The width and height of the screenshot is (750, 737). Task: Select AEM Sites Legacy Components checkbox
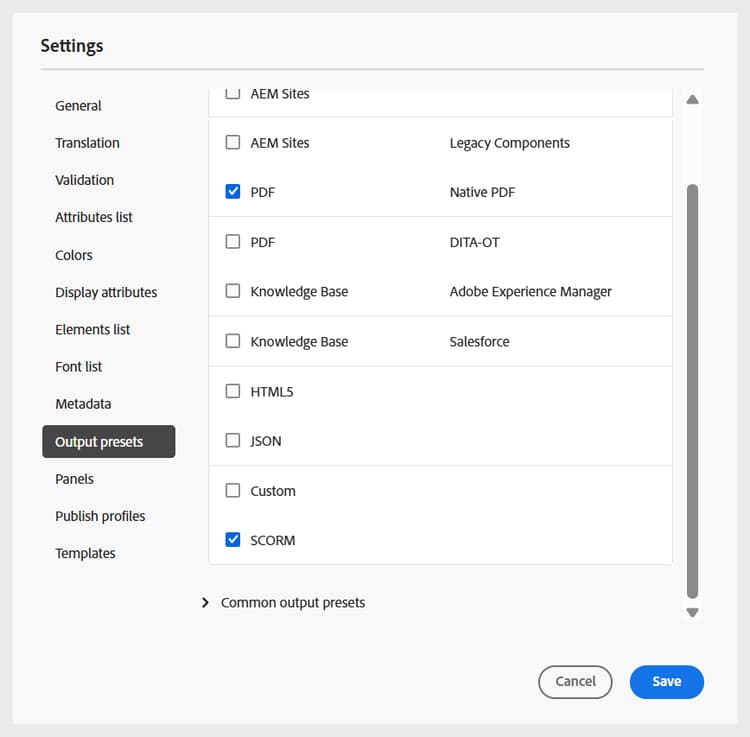(233, 143)
